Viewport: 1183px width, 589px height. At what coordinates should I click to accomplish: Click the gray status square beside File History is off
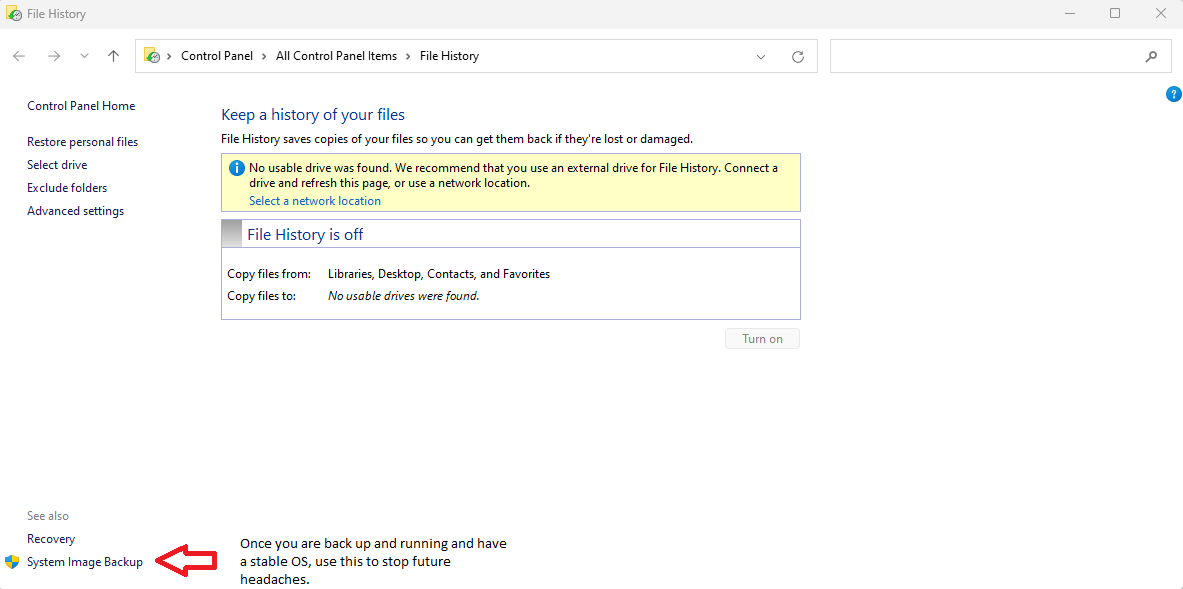232,234
